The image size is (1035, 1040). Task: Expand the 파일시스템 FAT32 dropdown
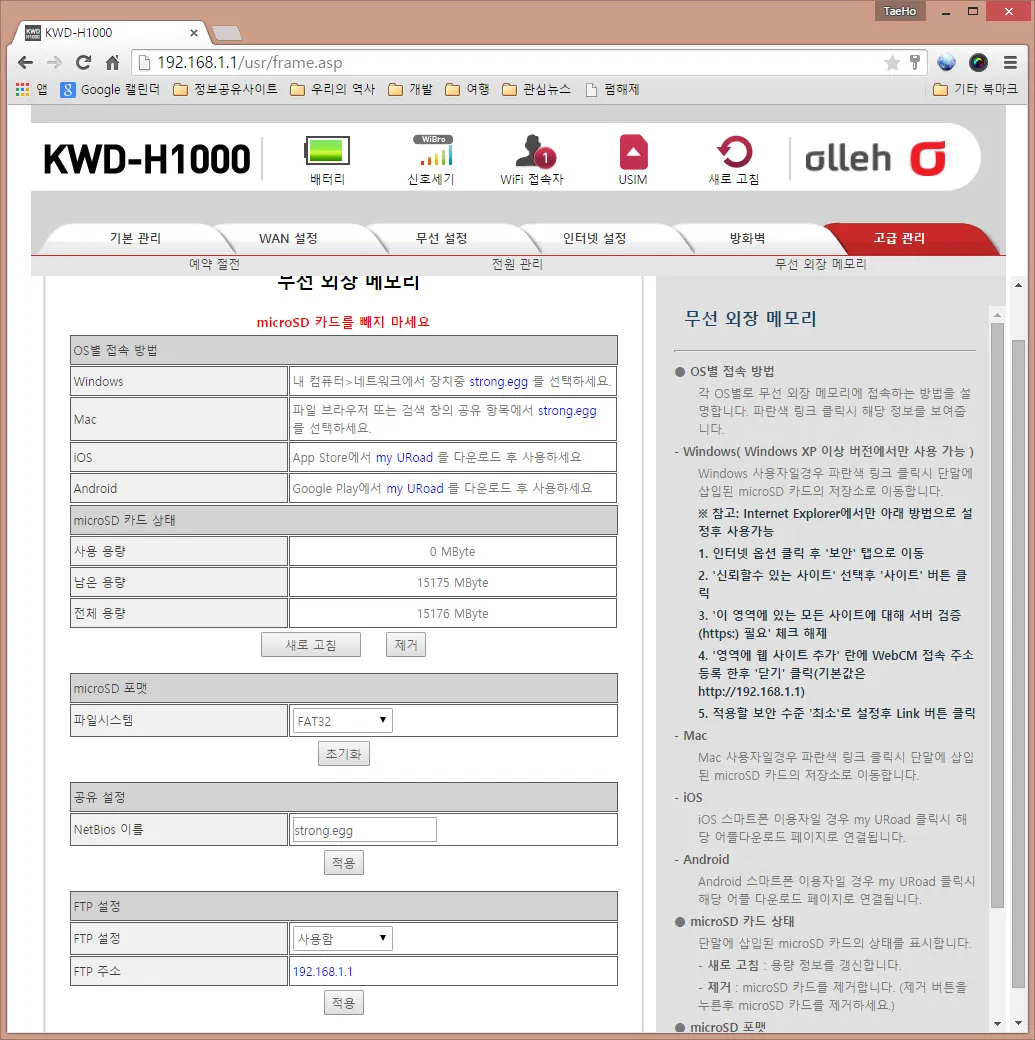click(342, 720)
